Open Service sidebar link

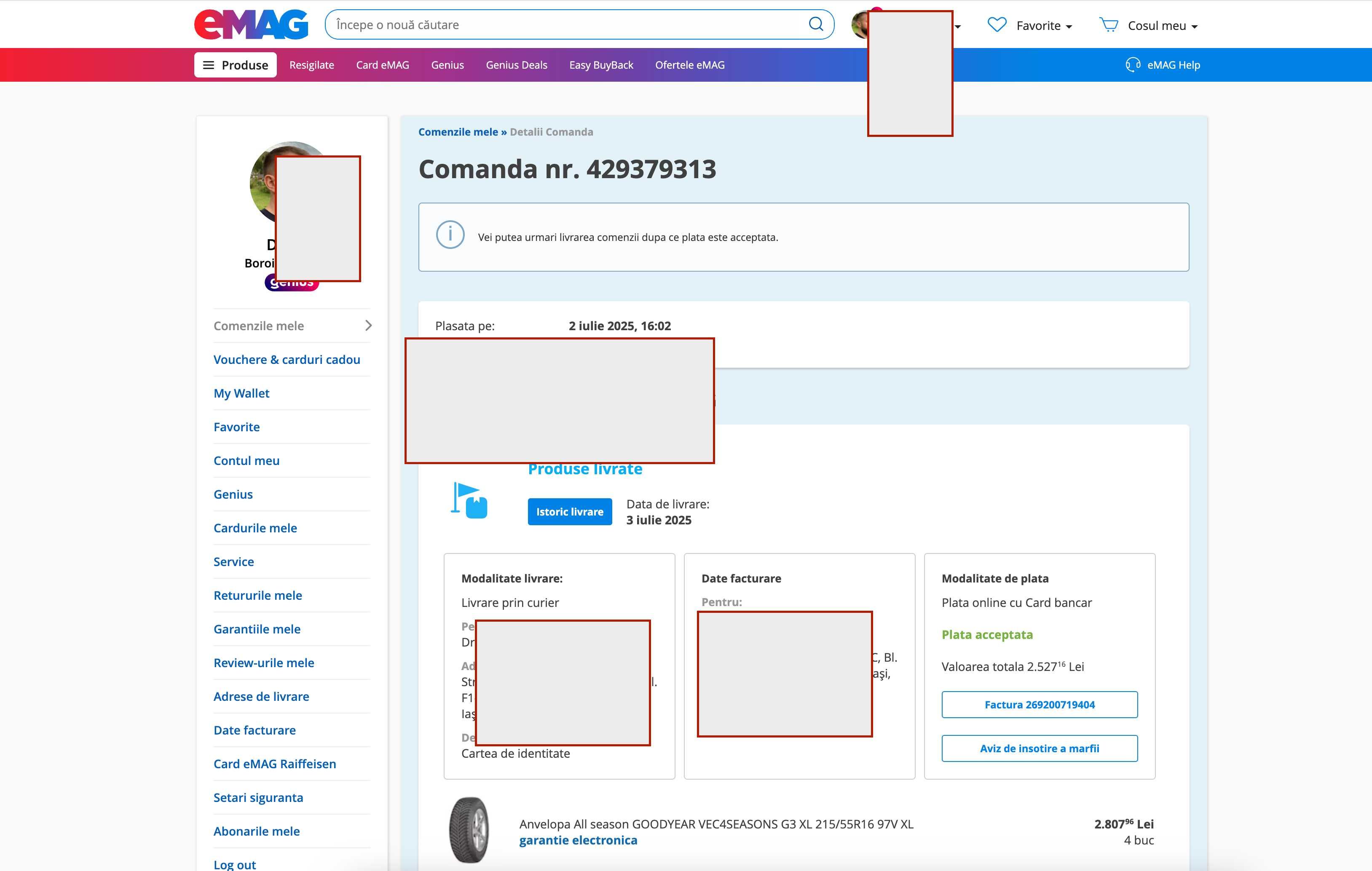point(233,562)
